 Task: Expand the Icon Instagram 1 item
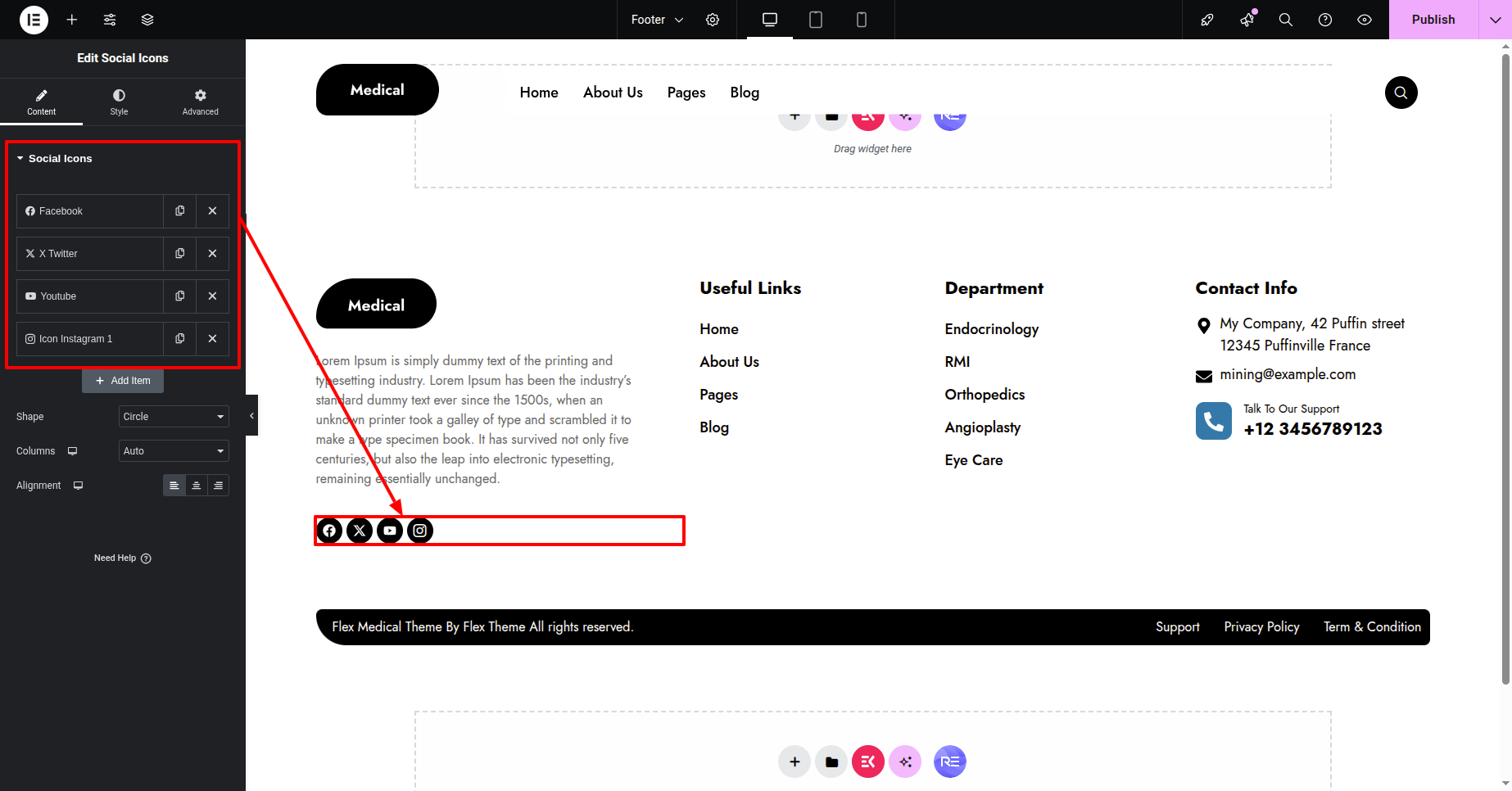coord(90,339)
